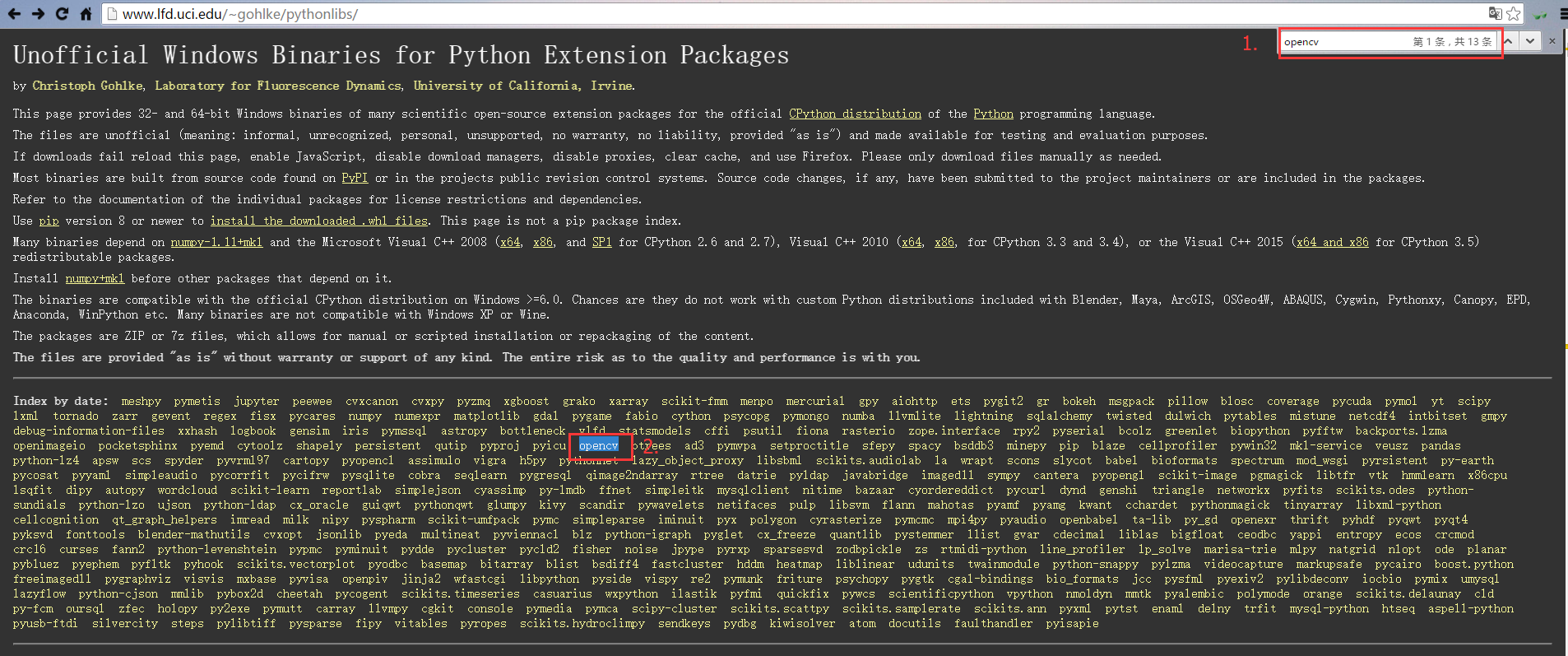Follow the 'CPython distribution' link
This screenshot has width=1568, height=656.
(855, 114)
